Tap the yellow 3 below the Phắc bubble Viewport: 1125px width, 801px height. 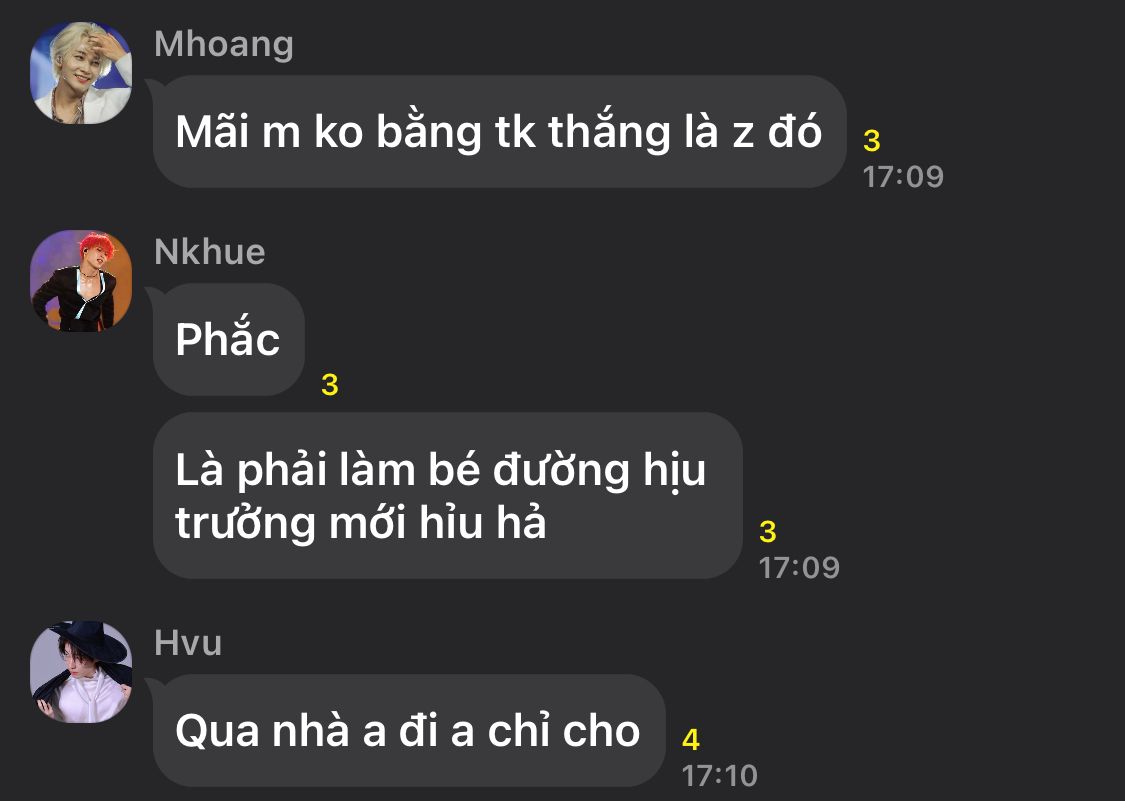(x=329, y=385)
